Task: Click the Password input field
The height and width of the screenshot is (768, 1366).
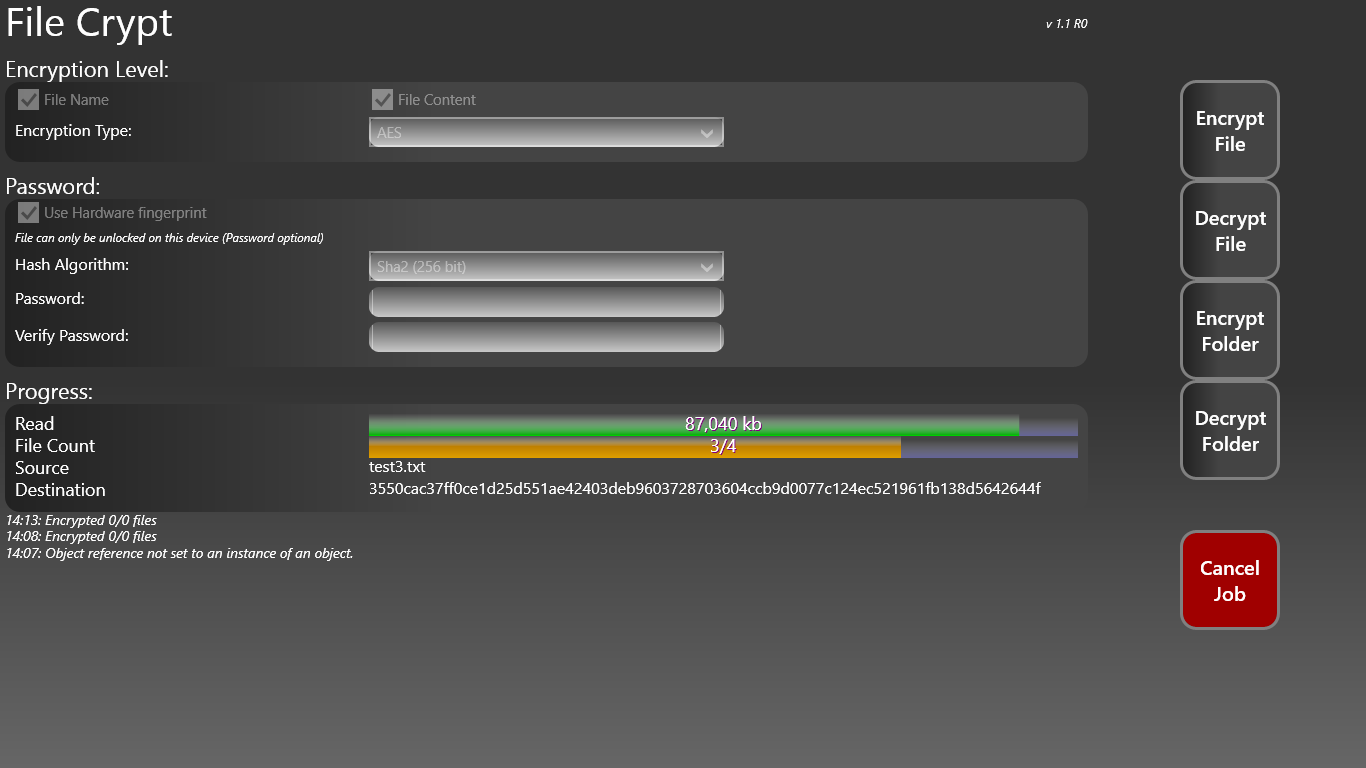Action: pos(546,301)
